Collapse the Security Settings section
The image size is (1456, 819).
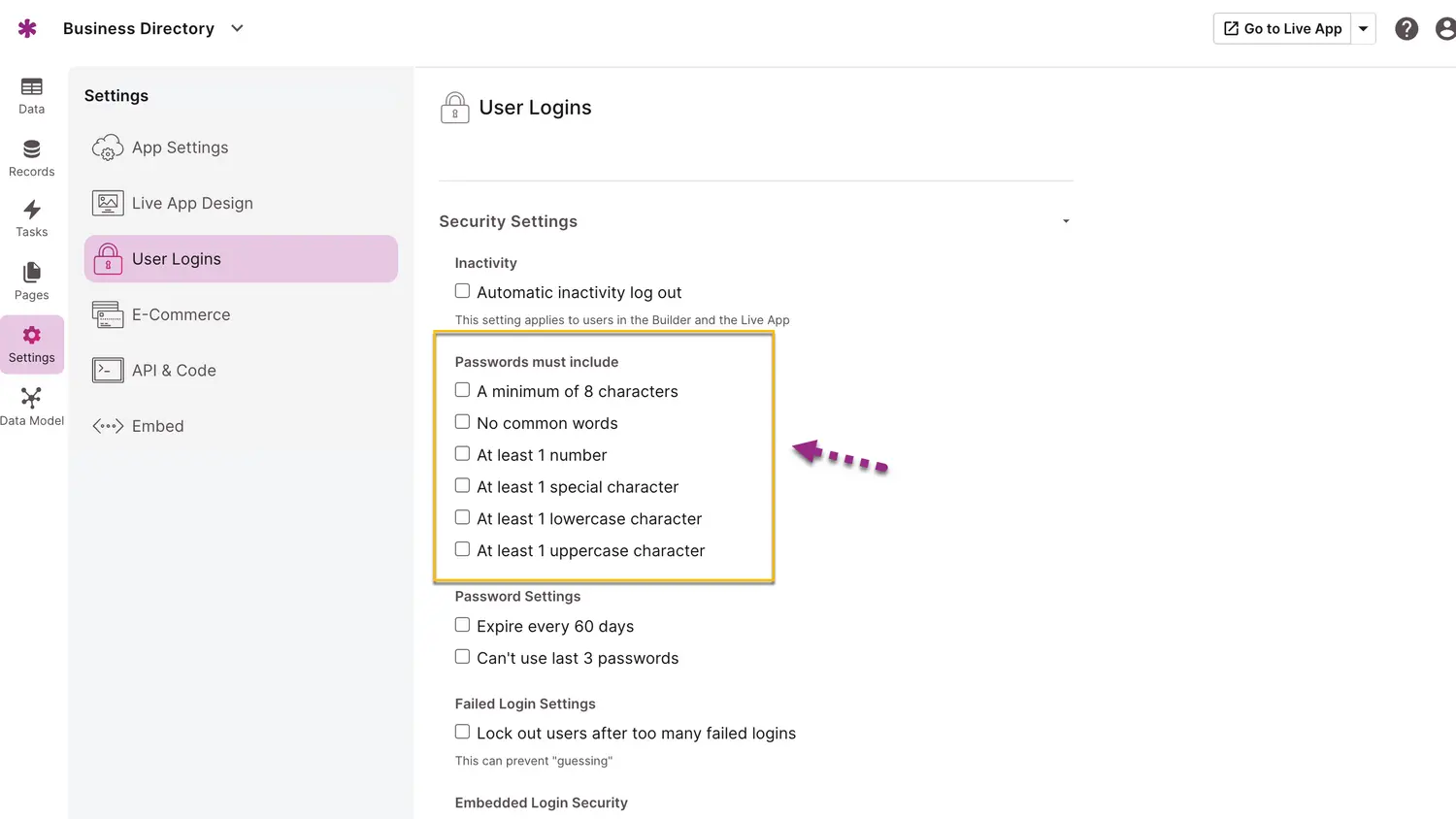tap(1066, 221)
